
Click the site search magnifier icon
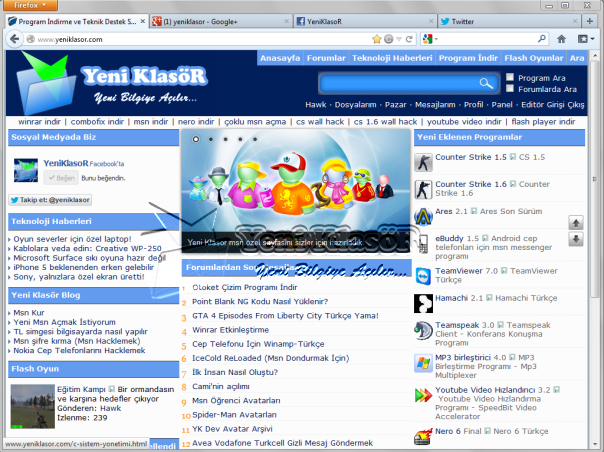(x=486, y=83)
